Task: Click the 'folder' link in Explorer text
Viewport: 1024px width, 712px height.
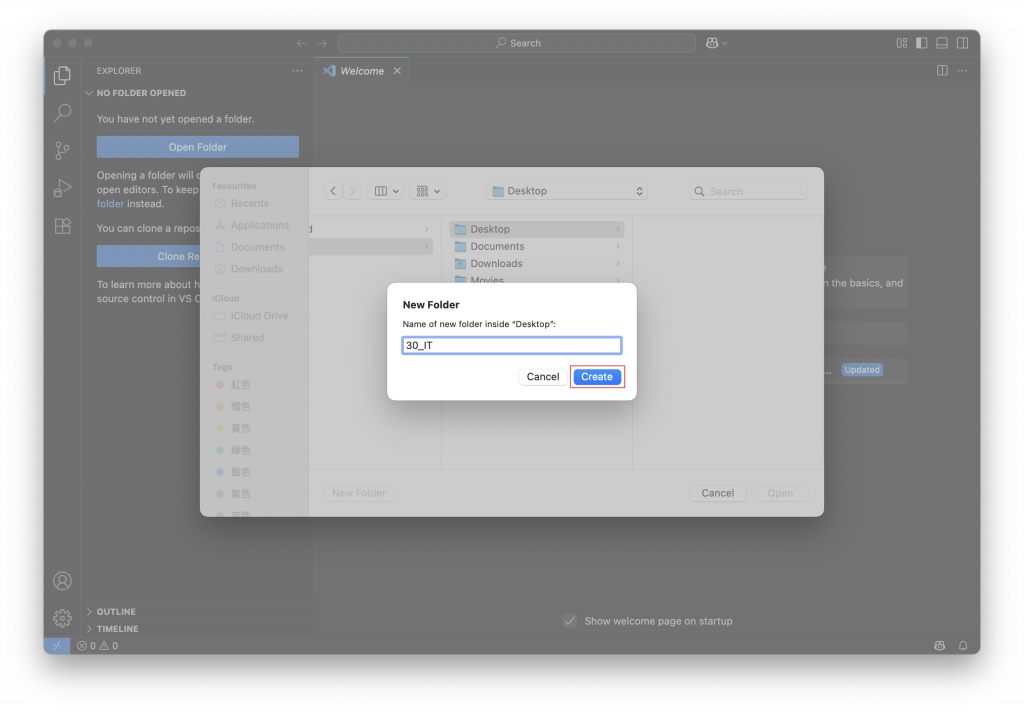Action: 110,204
